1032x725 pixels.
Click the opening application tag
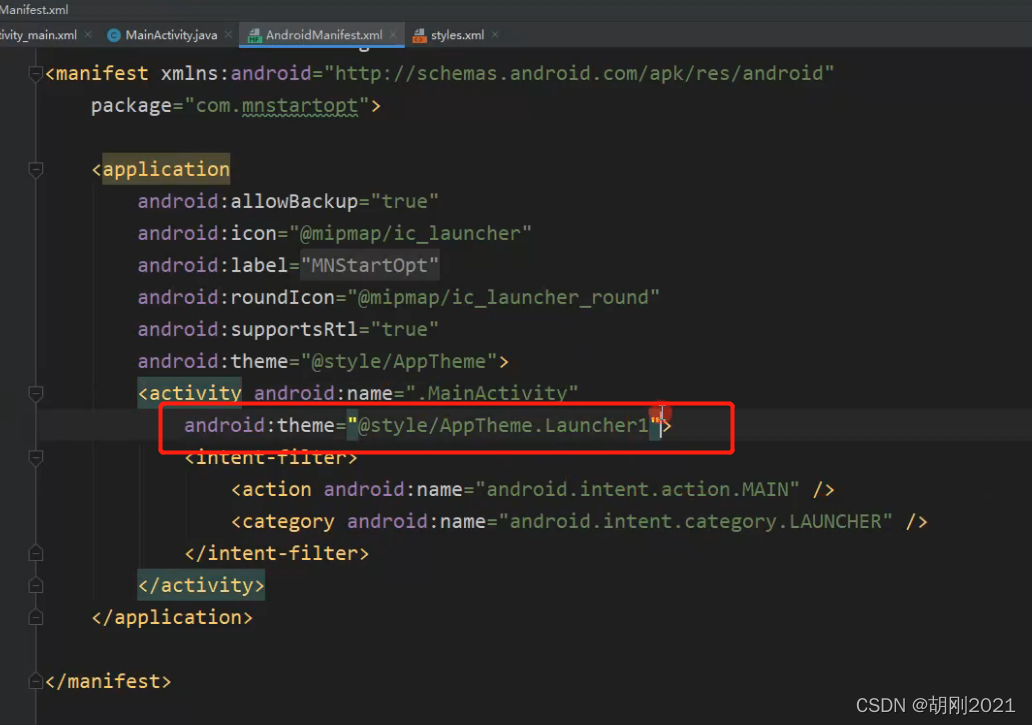pos(161,170)
